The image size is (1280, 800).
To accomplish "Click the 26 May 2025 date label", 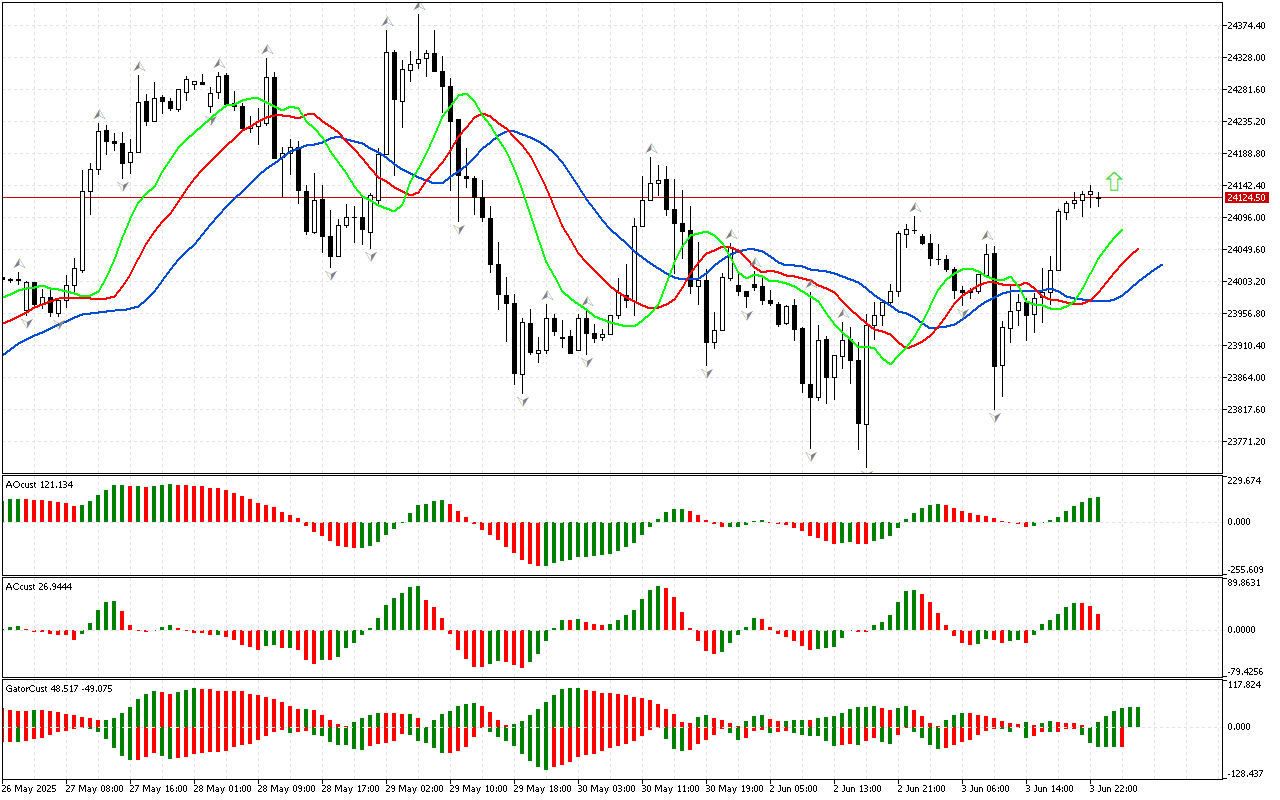I will coord(29,788).
